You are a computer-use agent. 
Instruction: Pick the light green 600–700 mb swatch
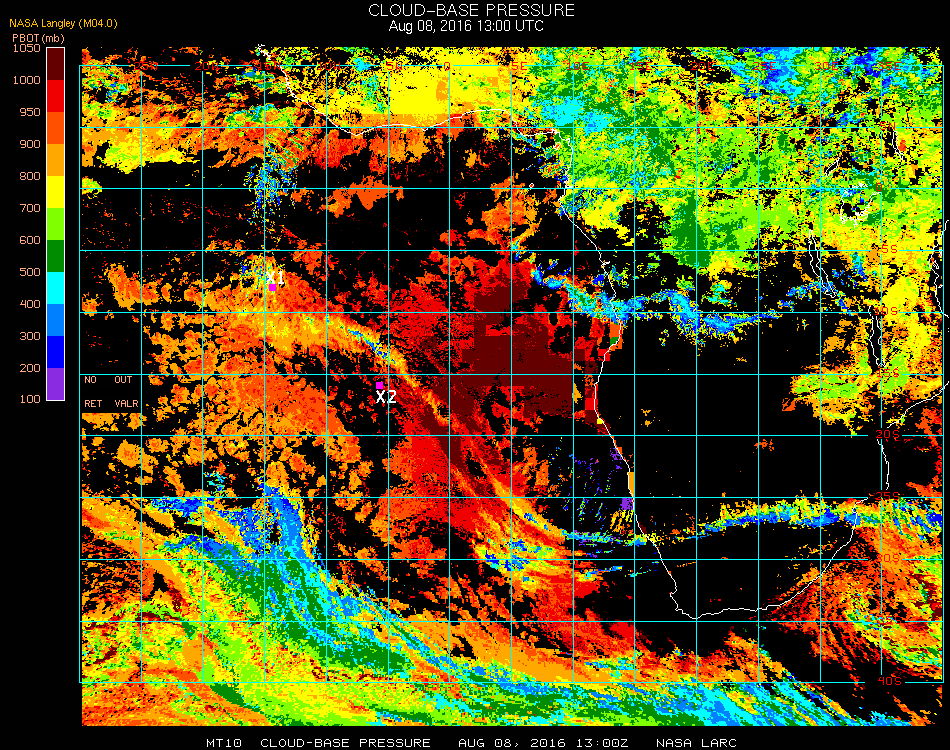56,224
